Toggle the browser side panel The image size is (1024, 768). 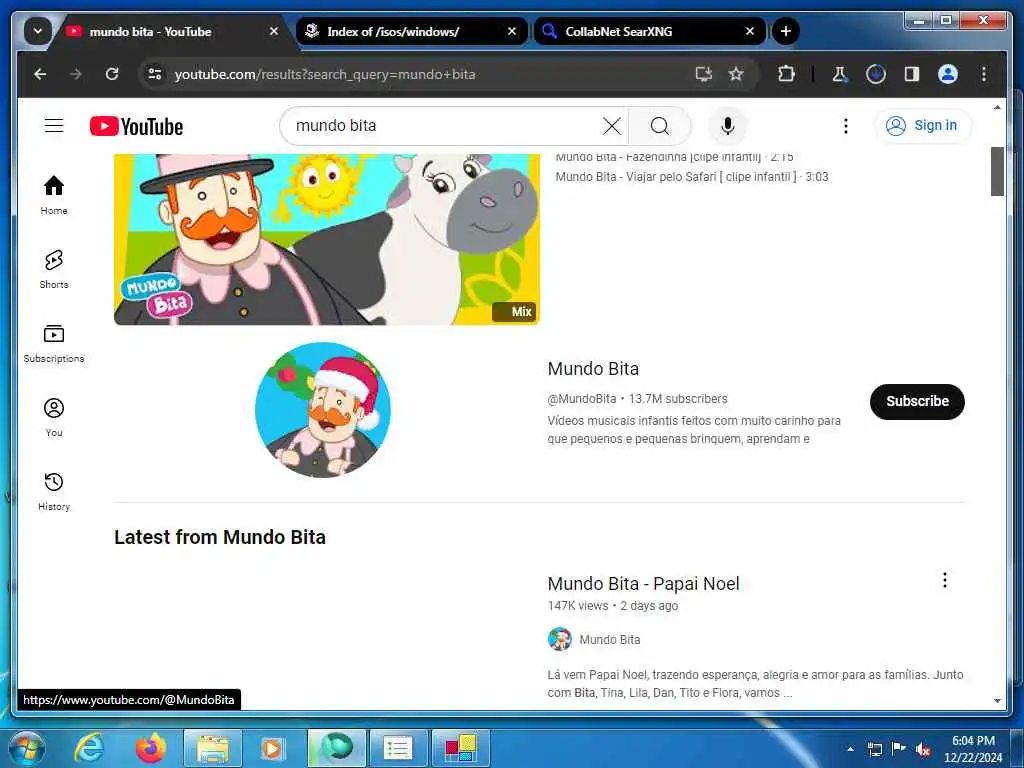point(912,74)
